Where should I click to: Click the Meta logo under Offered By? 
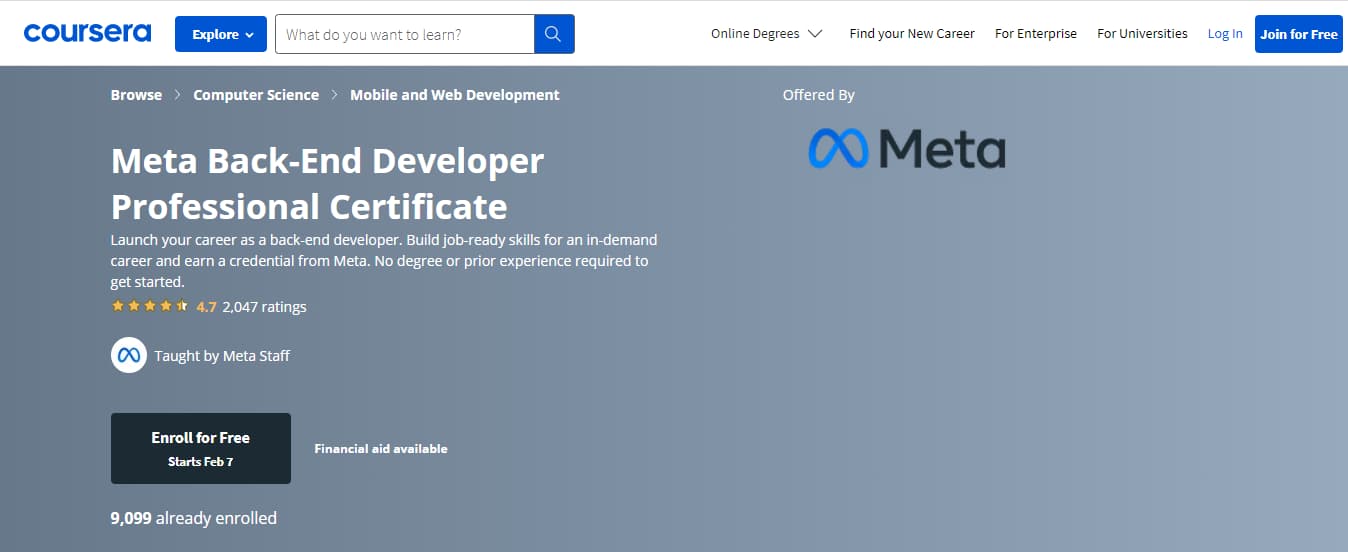pyautogui.click(x=906, y=149)
